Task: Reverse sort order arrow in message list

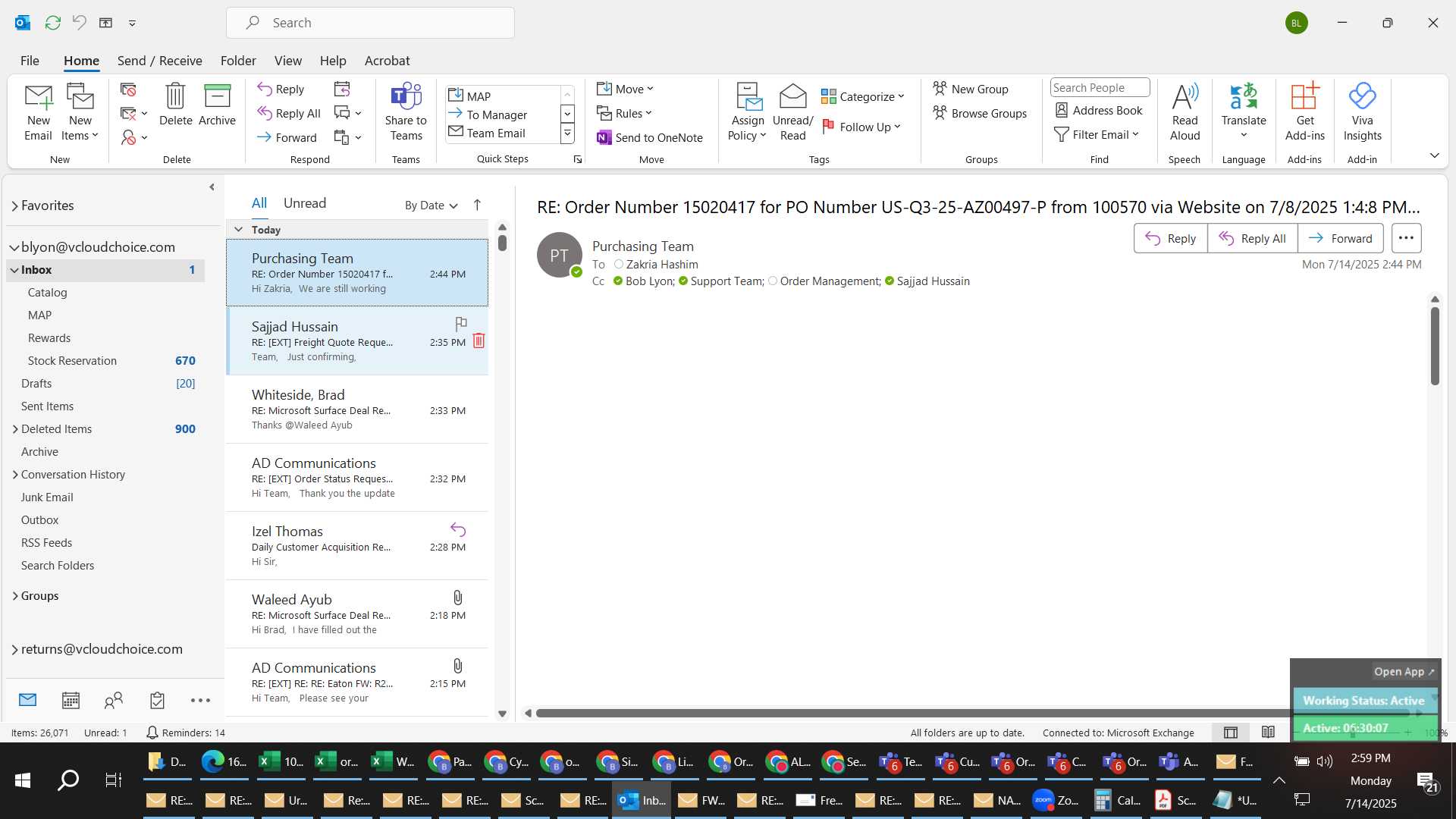Action: [477, 205]
